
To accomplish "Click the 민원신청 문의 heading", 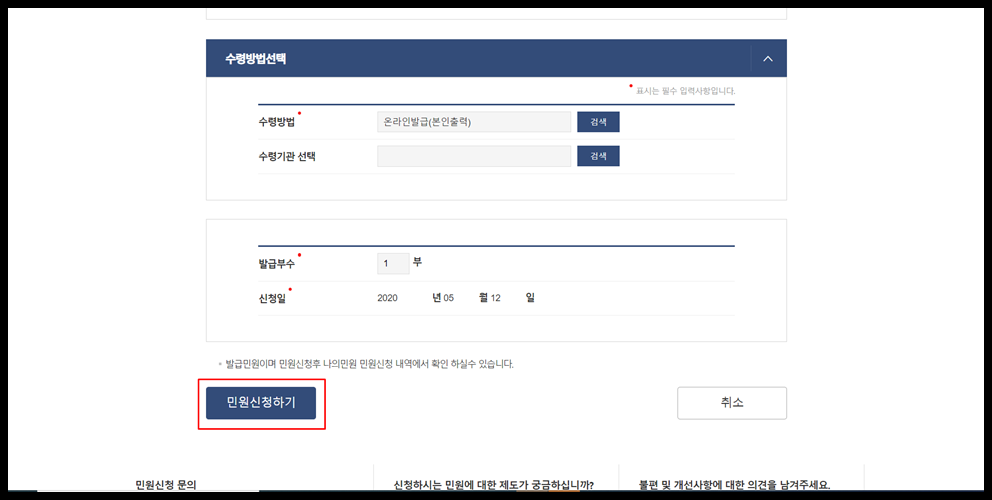I will (166, 485).
